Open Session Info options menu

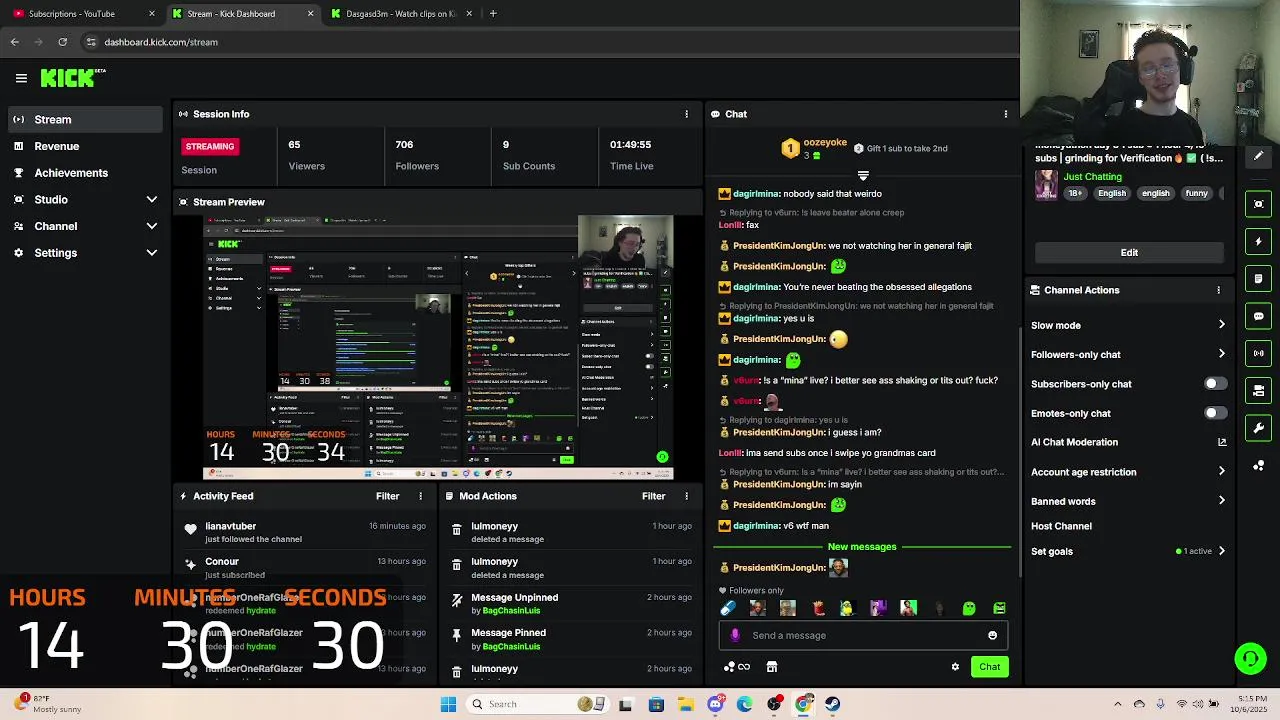(686, 114)
